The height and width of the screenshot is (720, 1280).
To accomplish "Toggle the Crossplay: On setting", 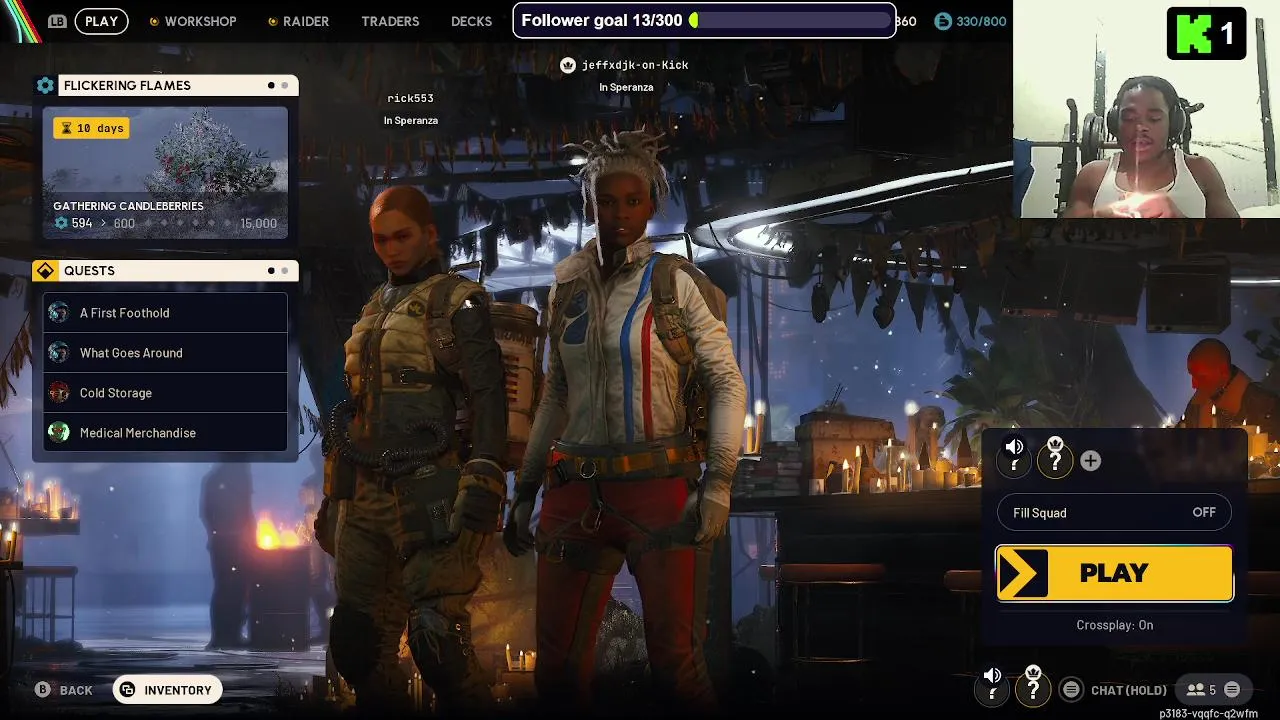I will pyautogui.click(x=1115, y=625).
